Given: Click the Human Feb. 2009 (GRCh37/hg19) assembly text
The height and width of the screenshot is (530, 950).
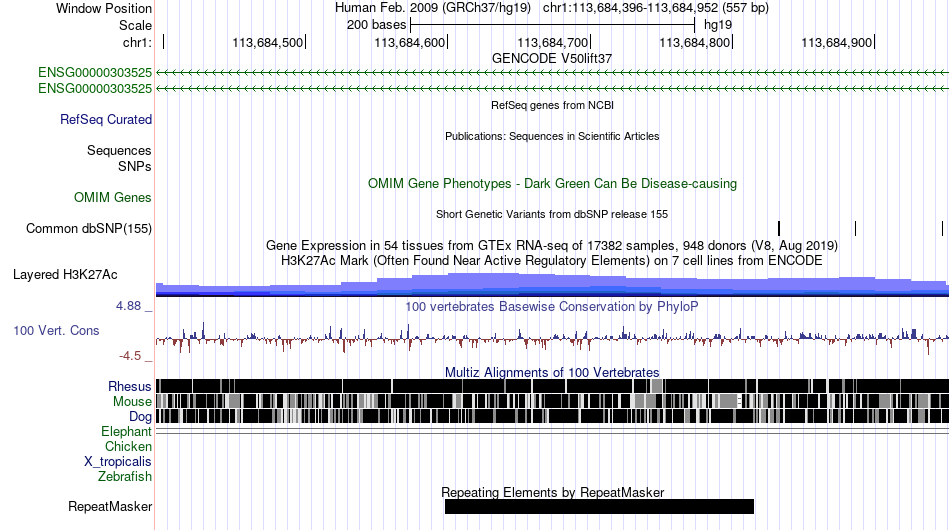Looking at the screenshot, I should point(433,8).
